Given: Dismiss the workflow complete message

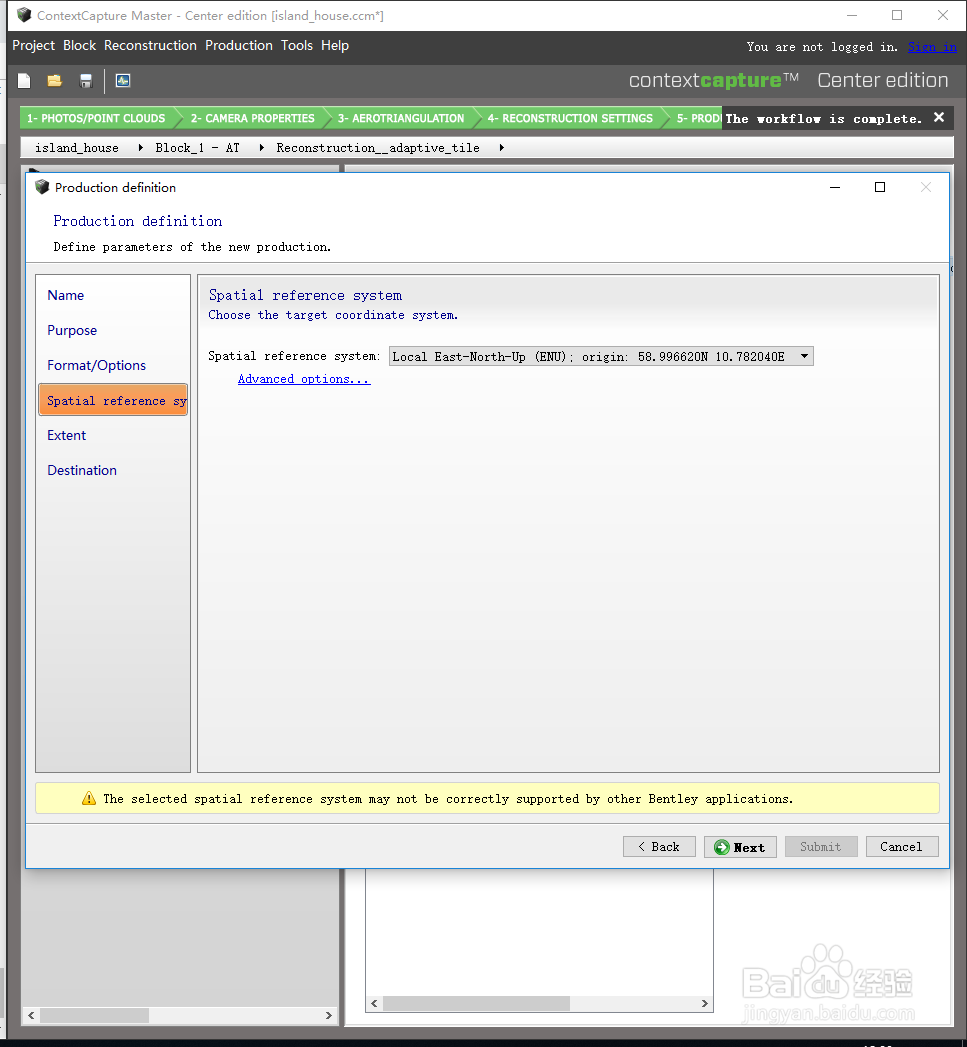Looking at the screenshot, I should tap(939, 118).
